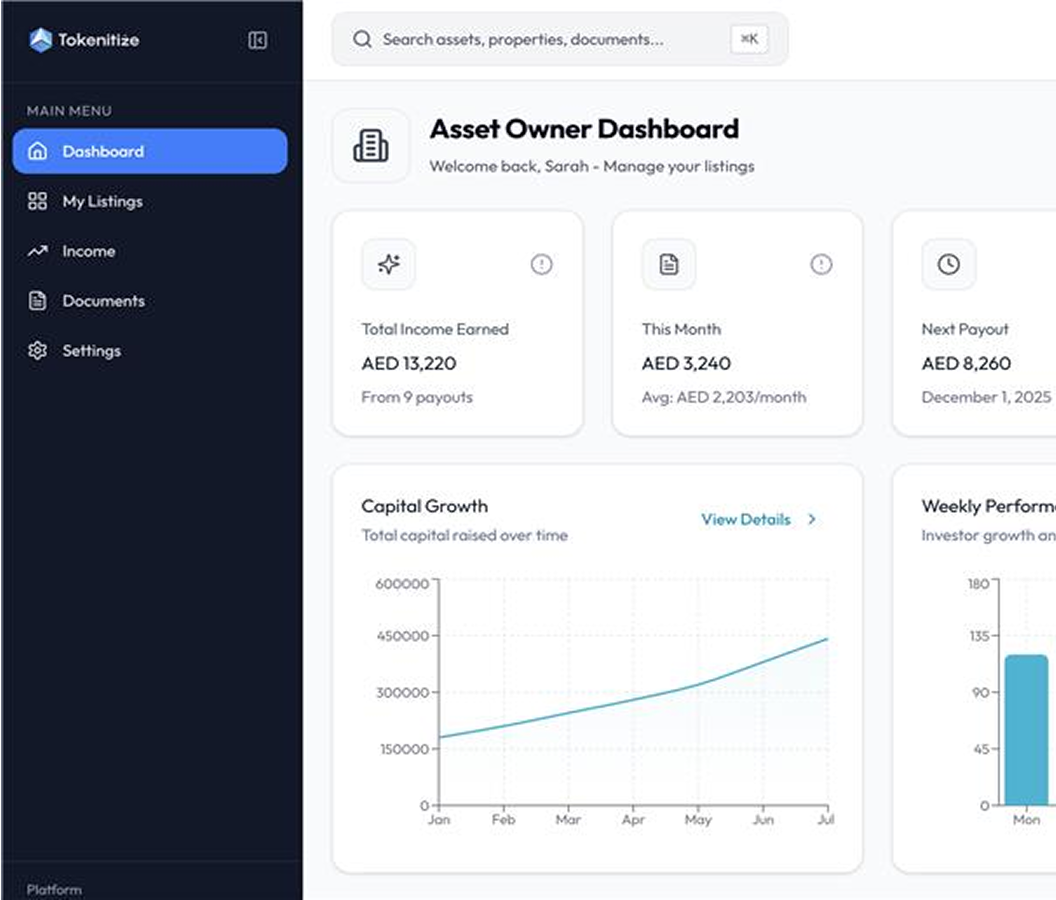The image size is (1056, 900).
Task: Click the sparkle icon on Total Income card
Action: pos(388,264)
